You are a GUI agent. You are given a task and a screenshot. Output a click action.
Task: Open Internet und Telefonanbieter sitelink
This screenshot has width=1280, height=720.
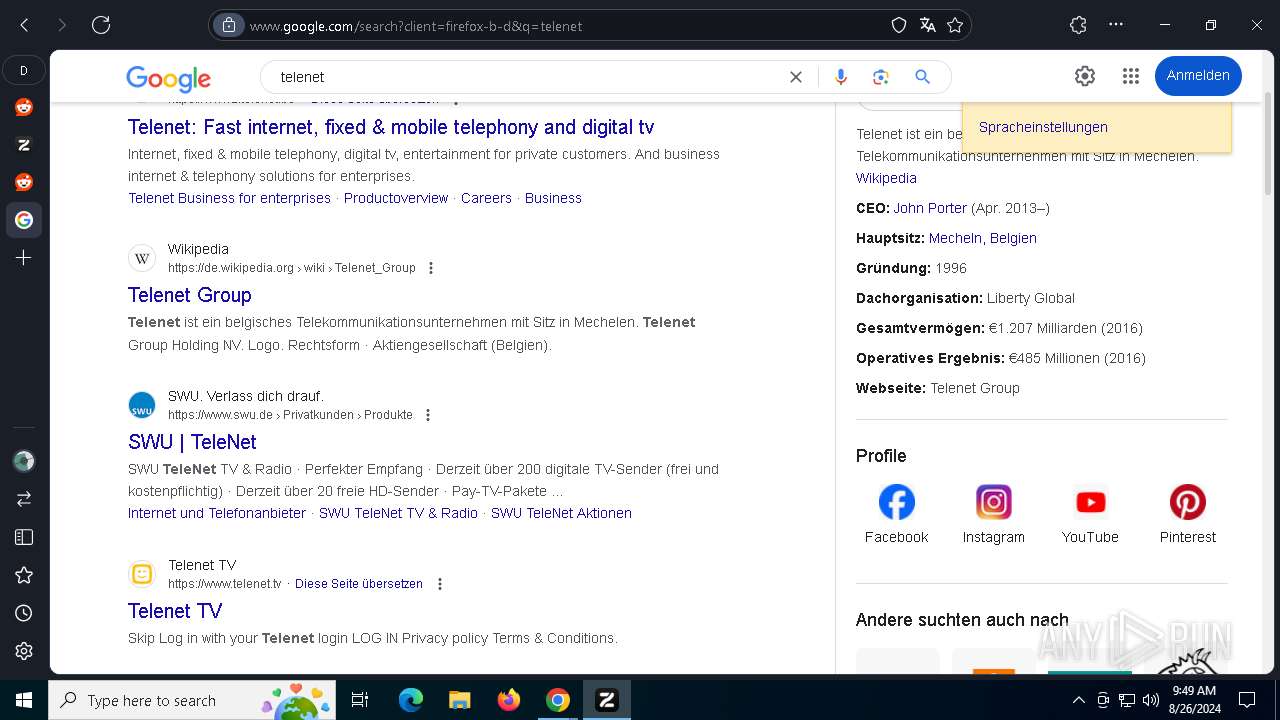(217, 513)
